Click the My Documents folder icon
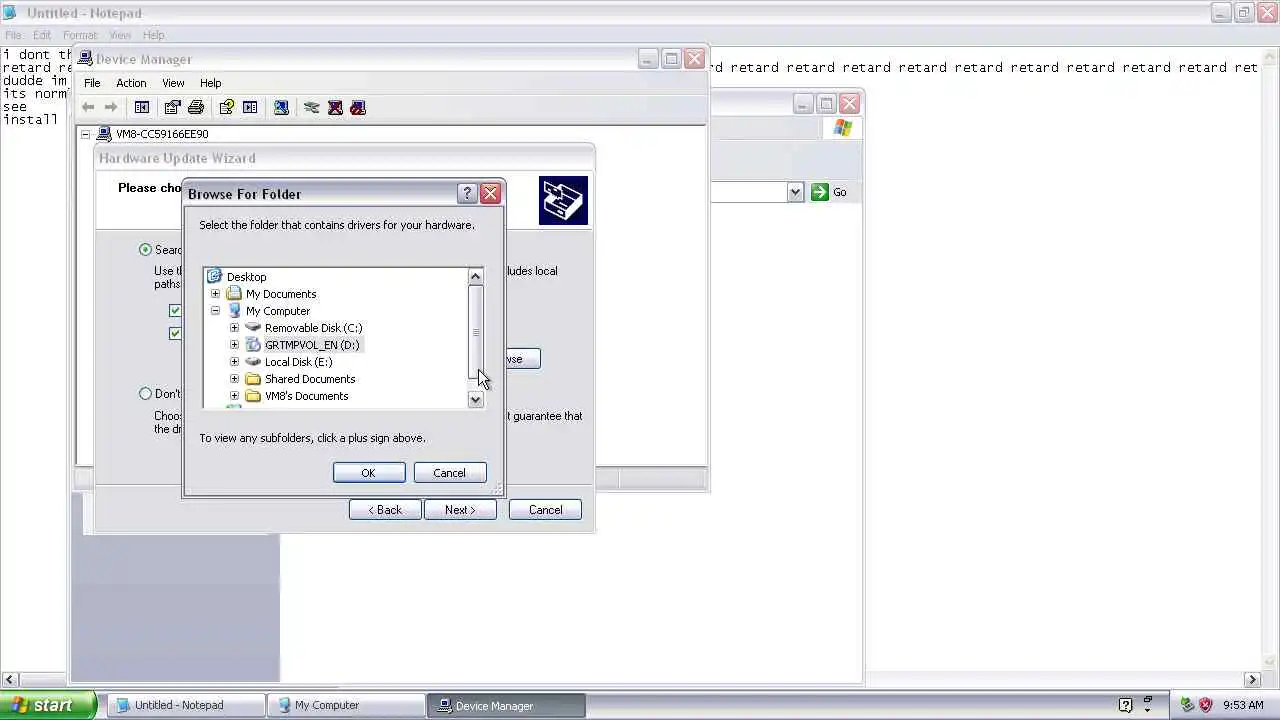This screenshot has width=1280, height=720. tap(234, 294)
